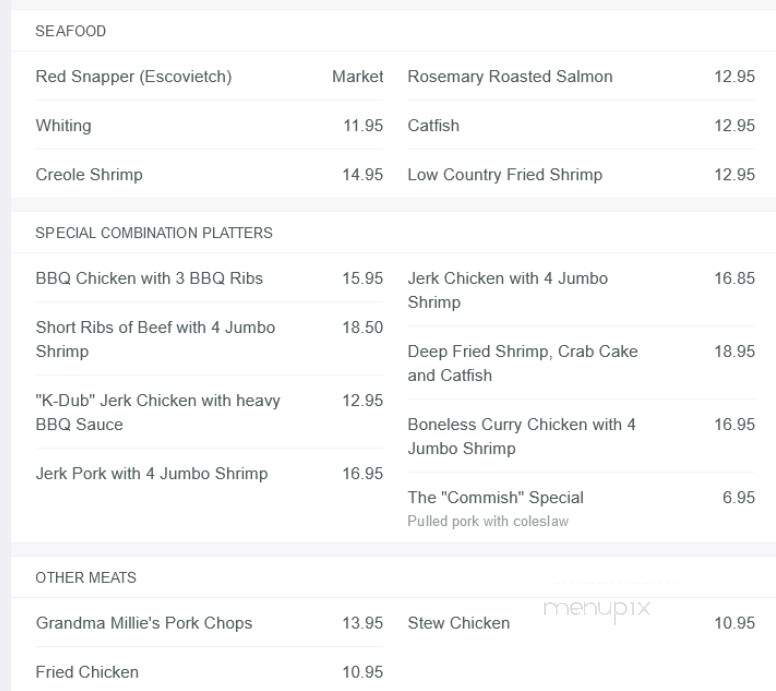Select BBQ Chicken with 3 BBQ Ribs

(x=149, y=278)
